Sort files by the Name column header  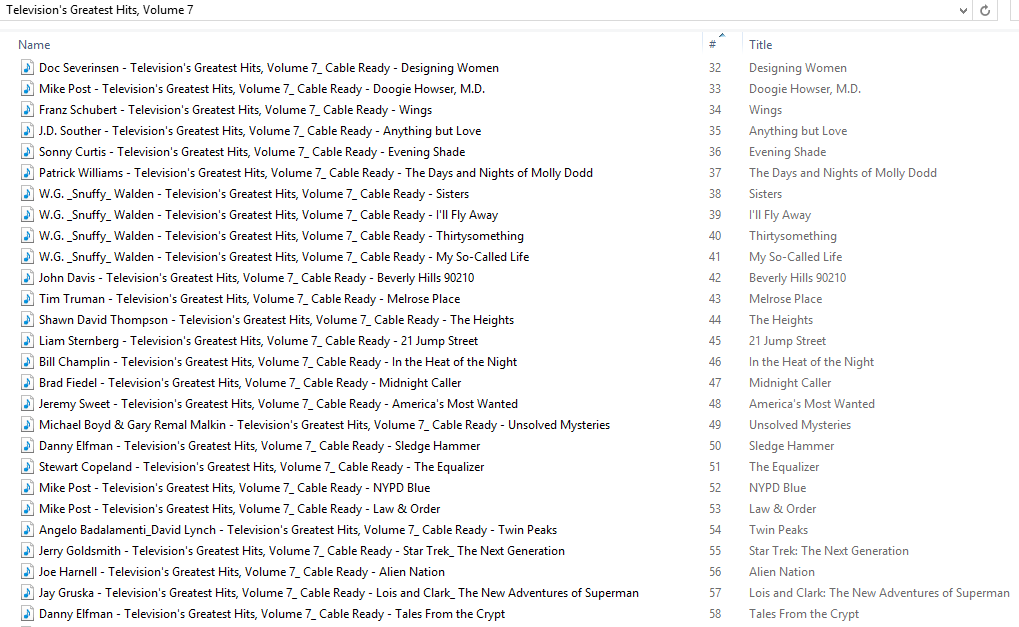(x=34, y=45)
